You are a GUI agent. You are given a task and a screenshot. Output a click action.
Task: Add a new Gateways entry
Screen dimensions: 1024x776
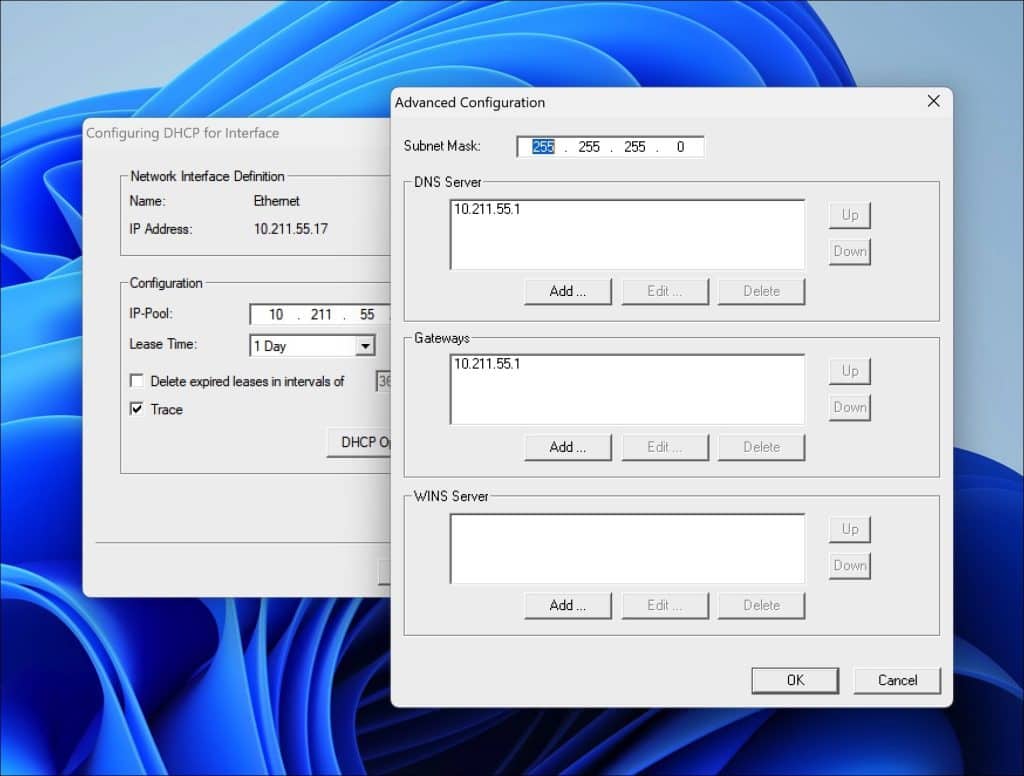(x=568, y=447)
